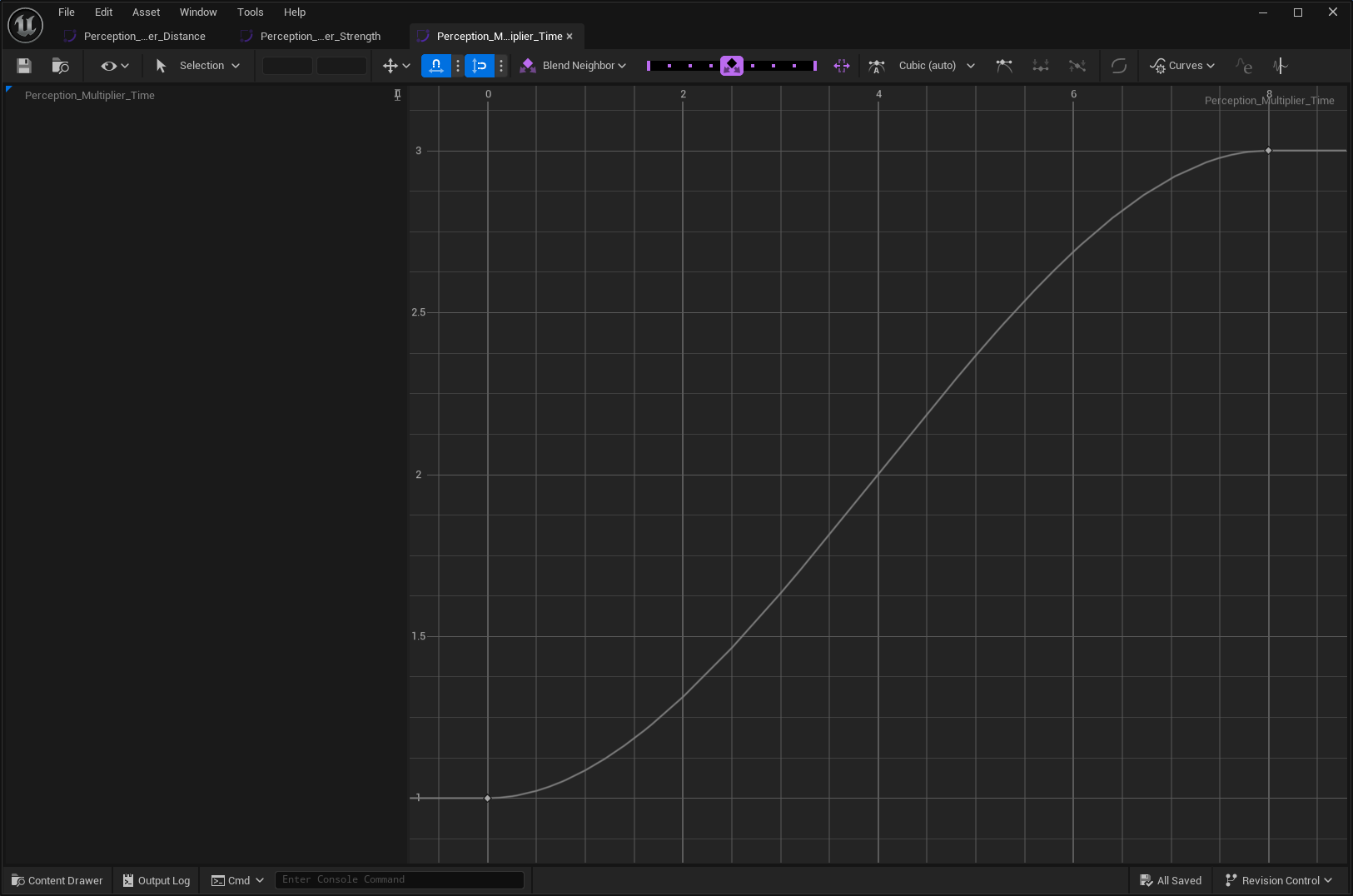Click the Enter Console Command field
The image size is (1353, 896).
pos(400,879)
